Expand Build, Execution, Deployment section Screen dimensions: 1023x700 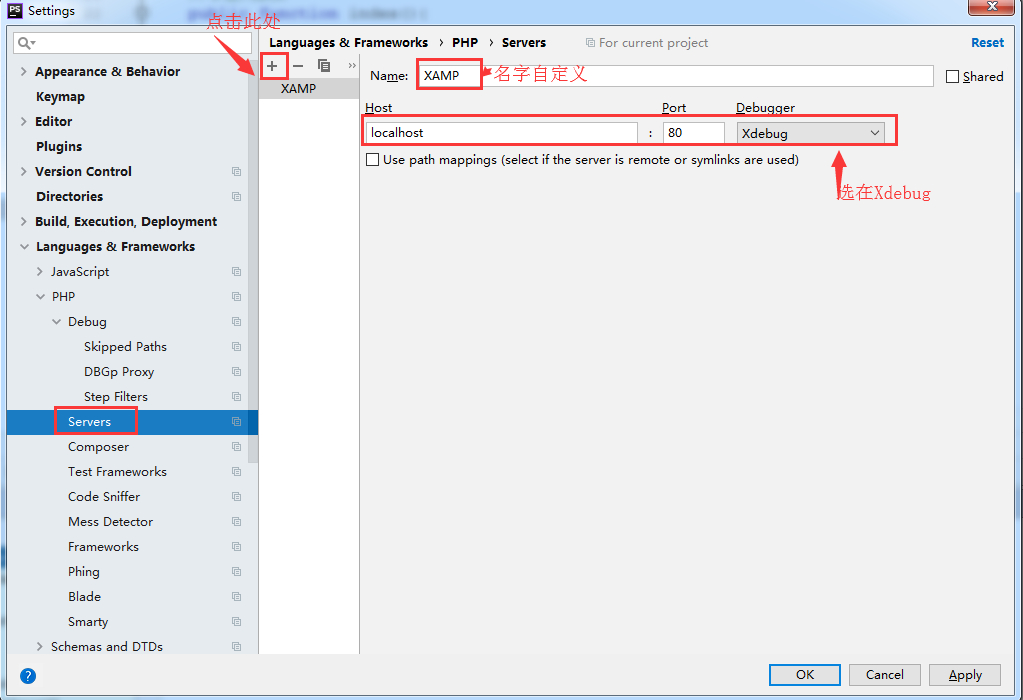[23, 221]
